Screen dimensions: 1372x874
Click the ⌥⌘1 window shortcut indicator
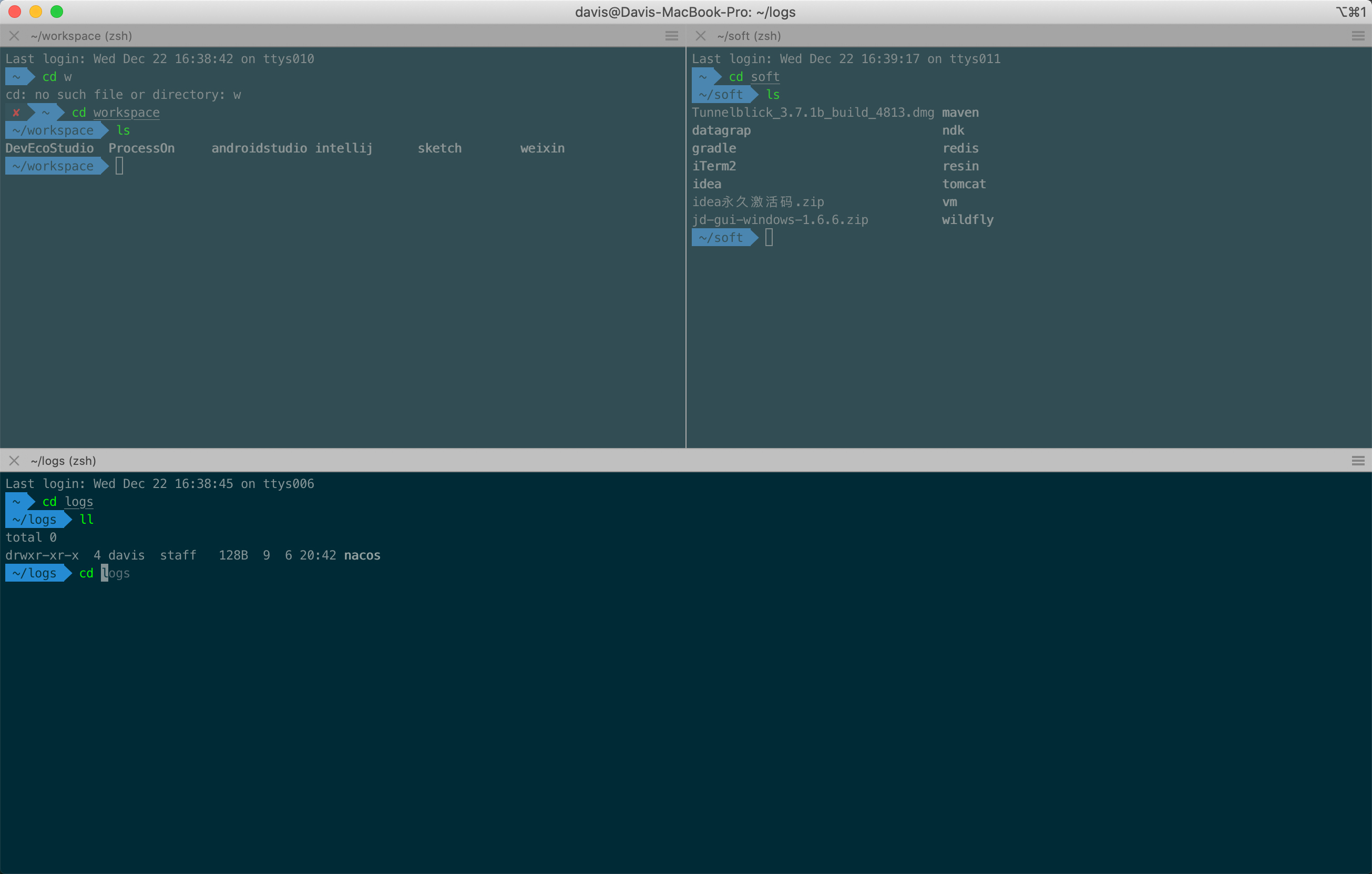tap(1350, 12)
